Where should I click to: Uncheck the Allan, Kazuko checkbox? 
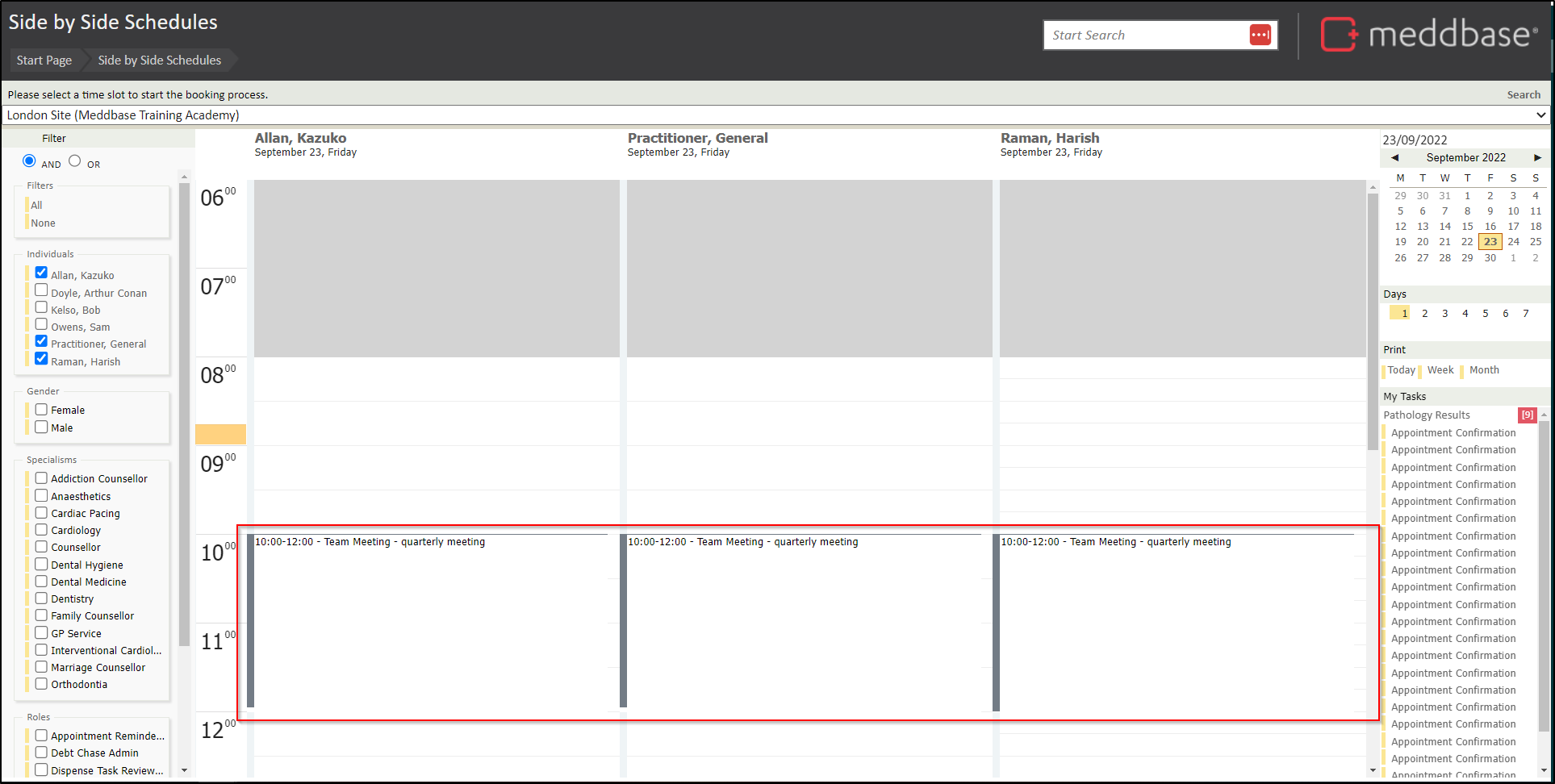[41, 273]
